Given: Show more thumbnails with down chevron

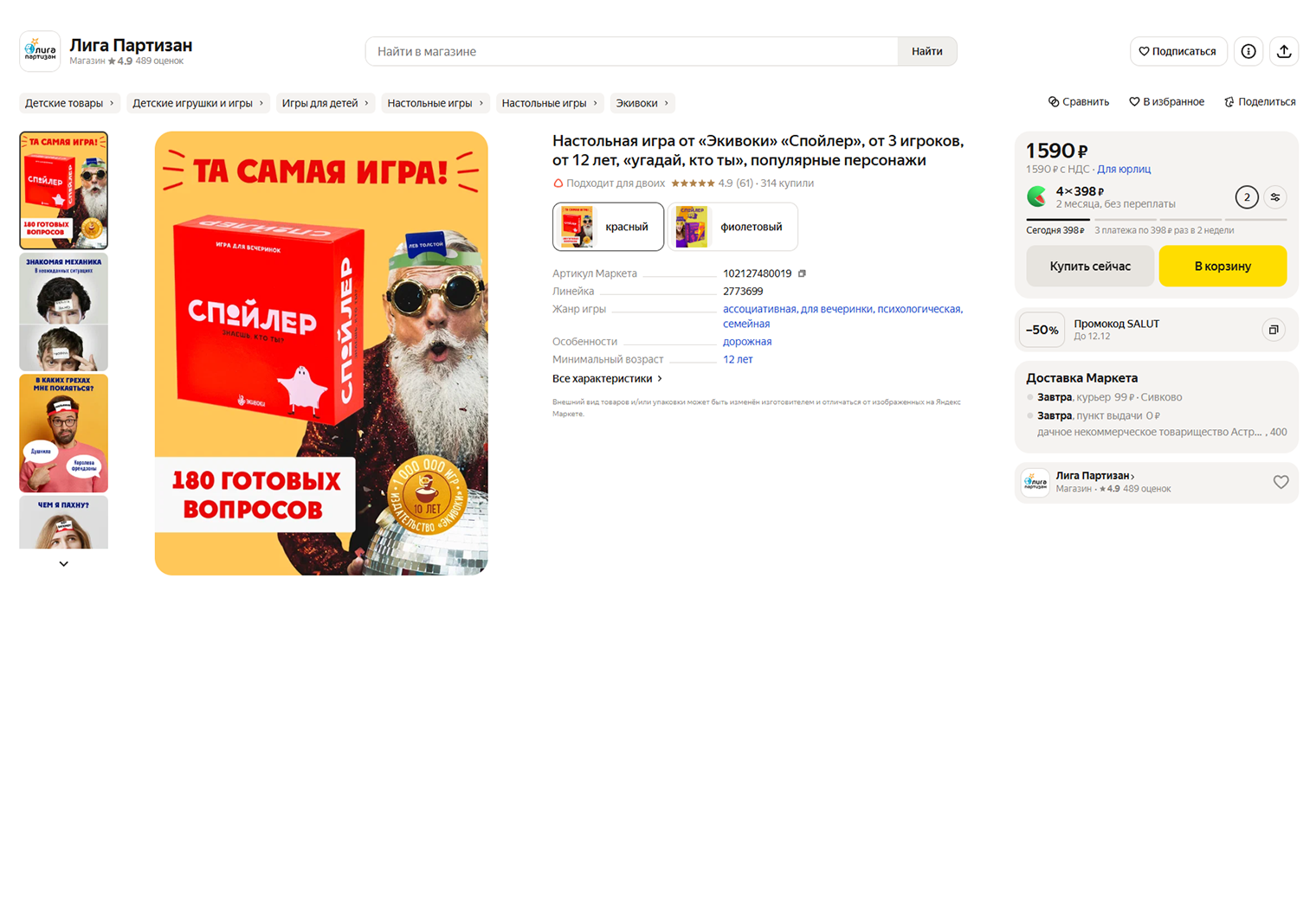Looking at the screenshot, I should [x=63, y=563].
